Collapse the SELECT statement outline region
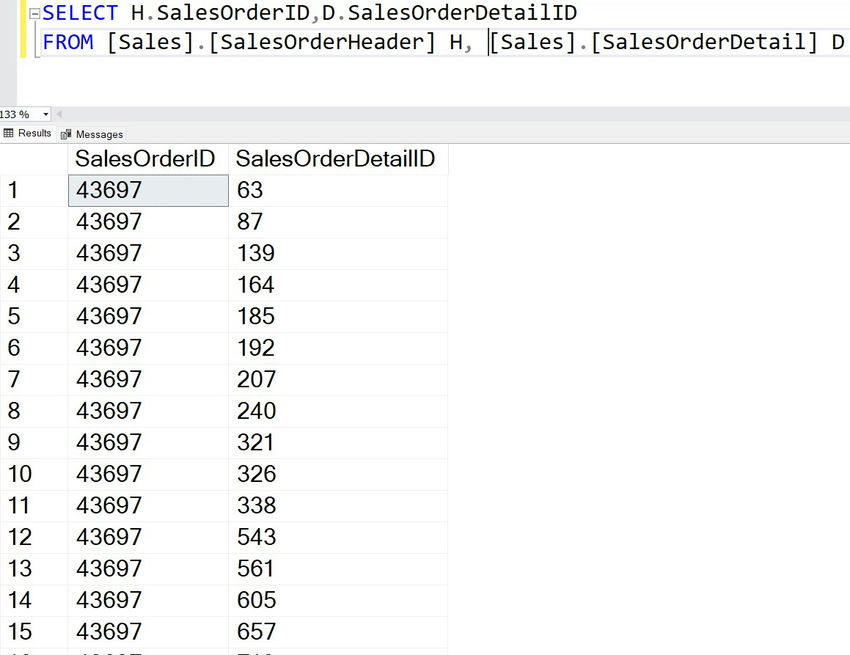850x655 pixels. click(33, 13)
